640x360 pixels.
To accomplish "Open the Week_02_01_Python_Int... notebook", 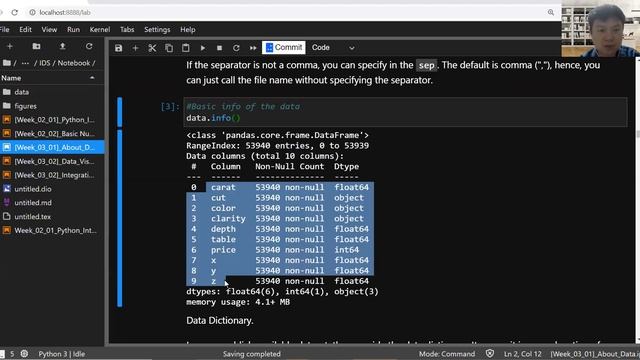I will [x=52, y=230].
